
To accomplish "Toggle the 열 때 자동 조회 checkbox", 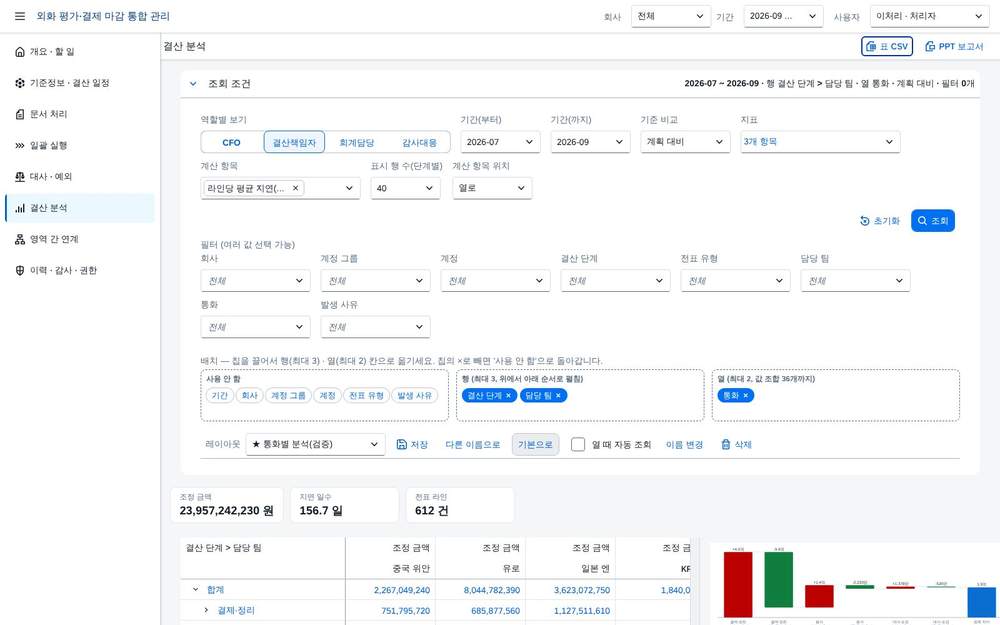I will pos(578,445).
